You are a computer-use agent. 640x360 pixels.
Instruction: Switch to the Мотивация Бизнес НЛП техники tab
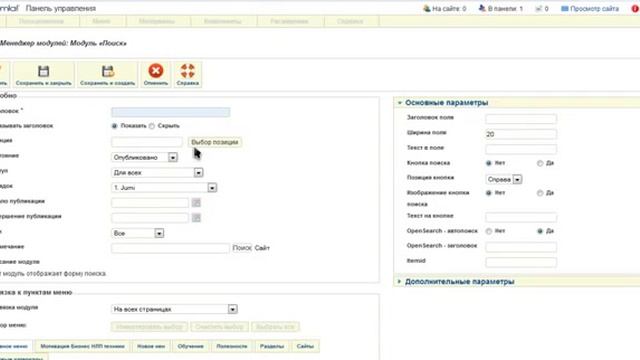(82, 346)
